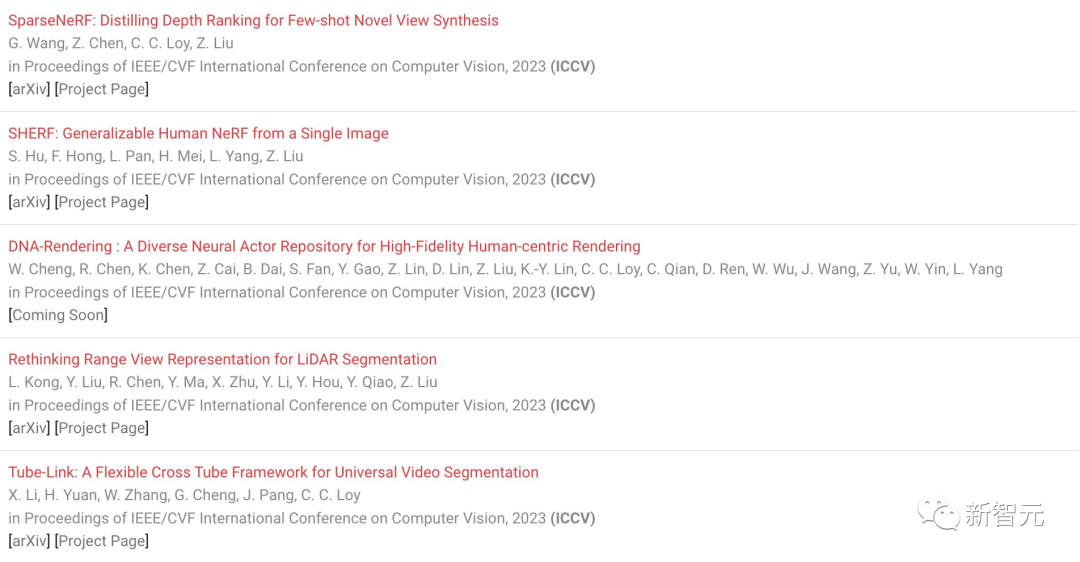Image resolution: width=1080 pixels, height=562 pixels.
Task: Open the SparseNeRF paper title link
Action: (253, 21)
